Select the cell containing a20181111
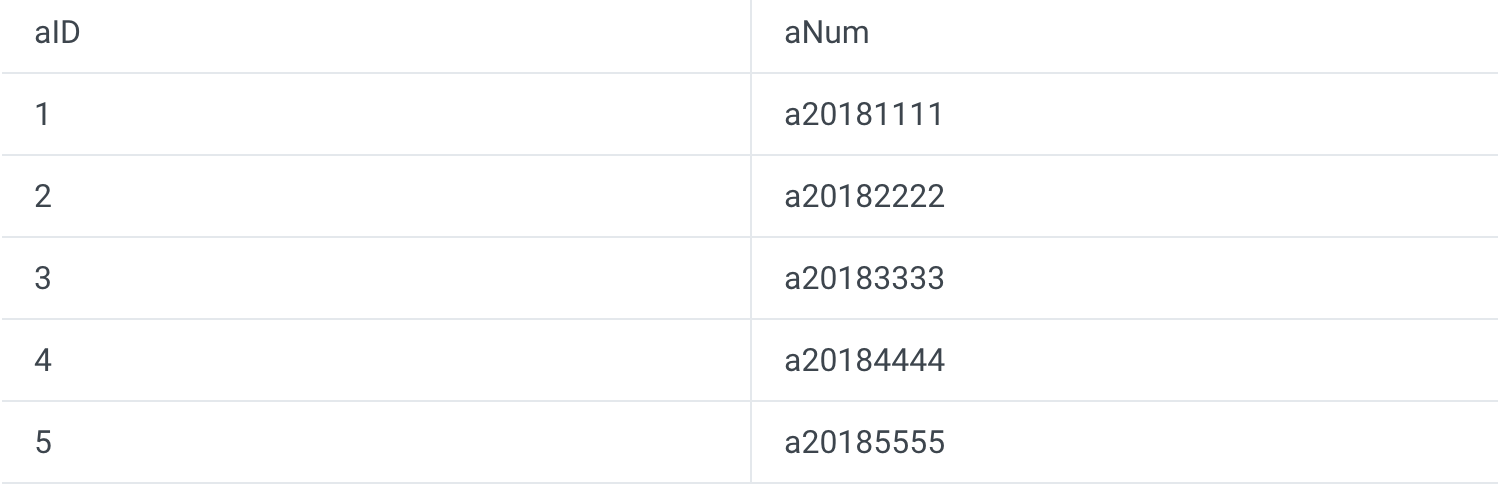1508x498 pixels. (863, 115)
